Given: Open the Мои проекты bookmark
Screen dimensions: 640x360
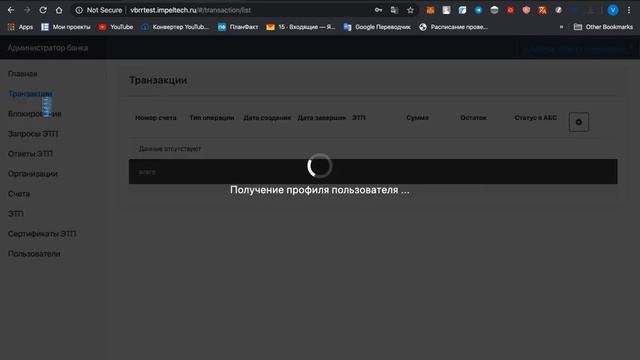Looking at the screenshot, I should (66, 27).
